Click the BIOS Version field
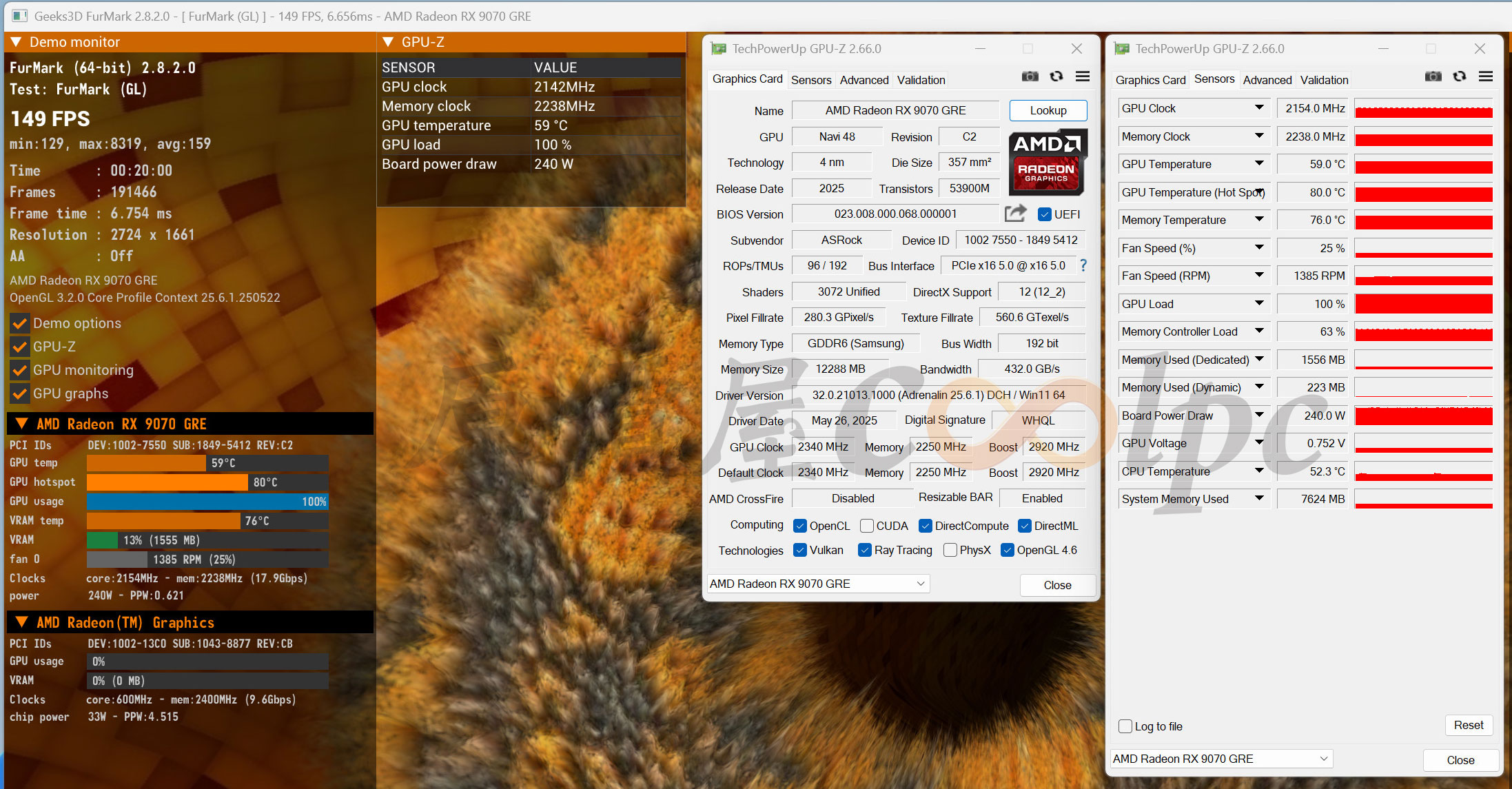1512x789 pixels. tap(895, 214)
